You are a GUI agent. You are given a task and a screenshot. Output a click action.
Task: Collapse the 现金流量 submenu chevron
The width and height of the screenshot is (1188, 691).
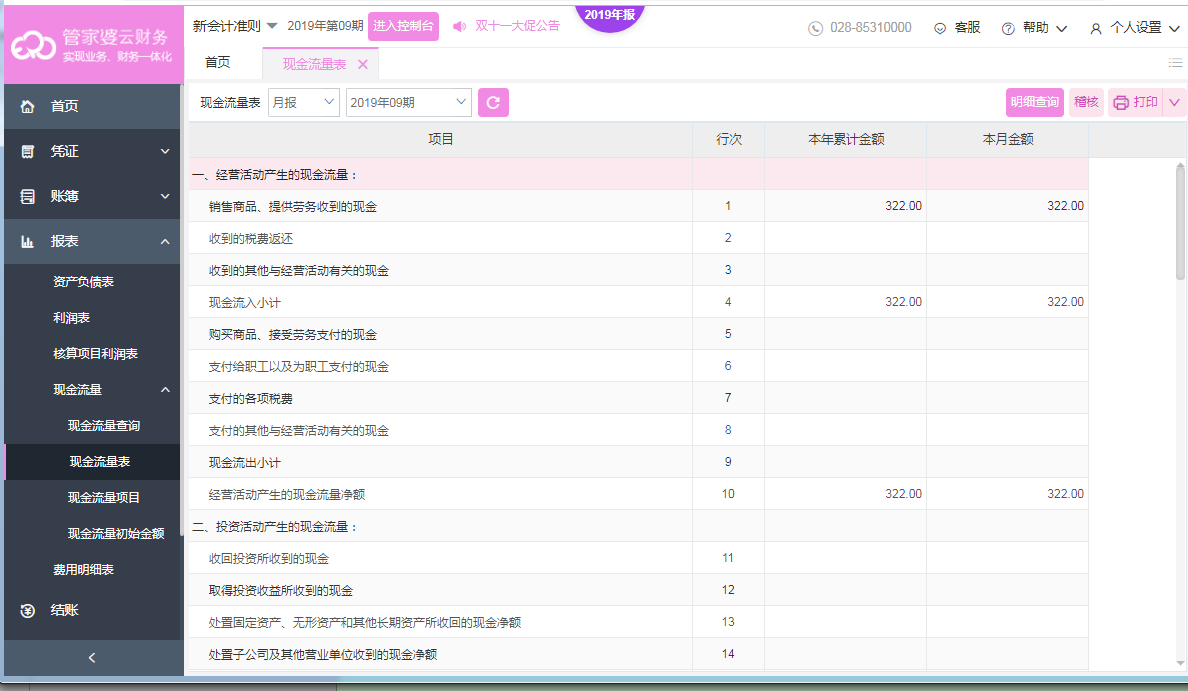click(x=165, y=389)
